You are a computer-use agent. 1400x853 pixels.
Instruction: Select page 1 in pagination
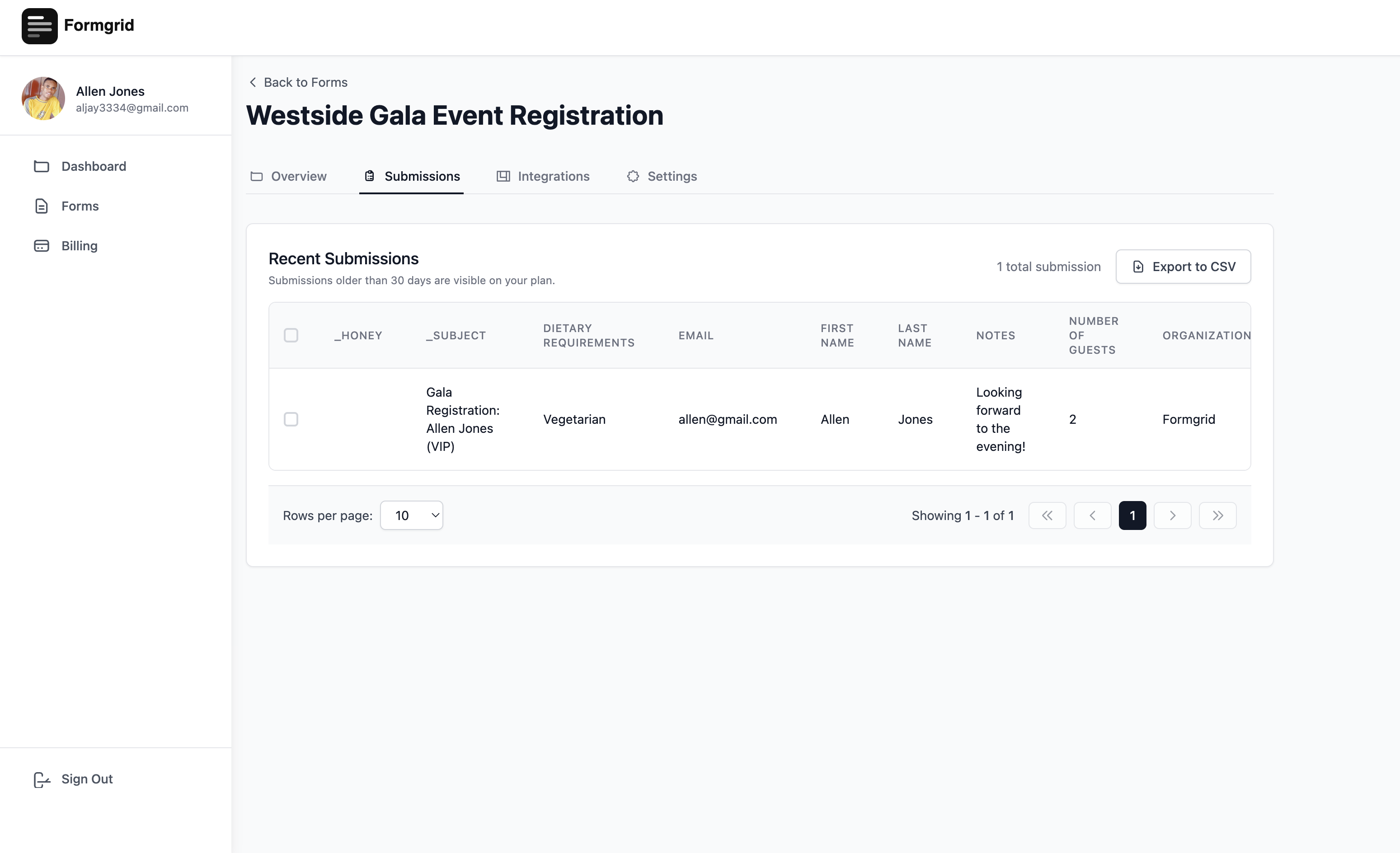[1132, 516]
